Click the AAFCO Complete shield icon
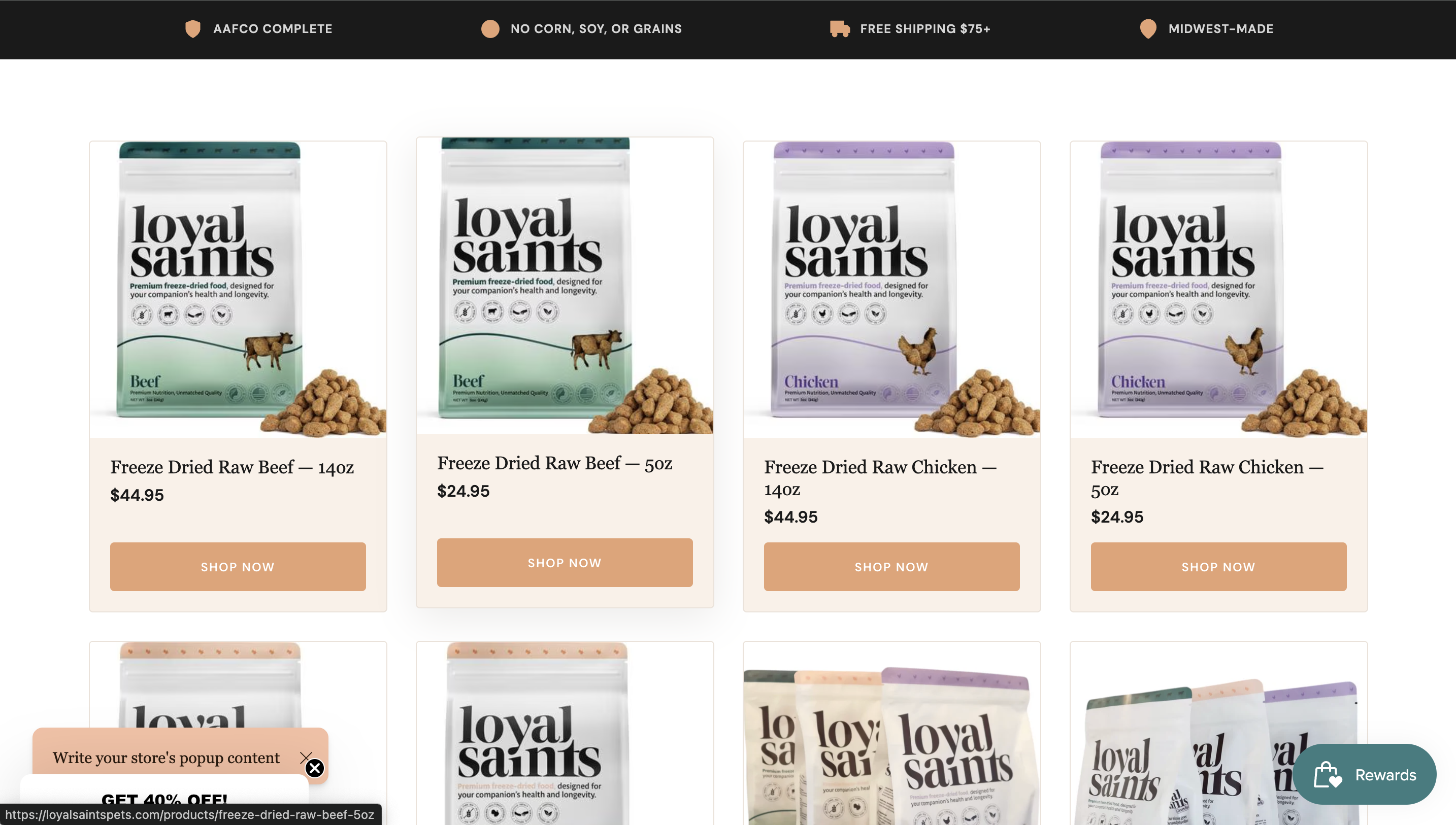Viewport: 1456px width, 825px height. (x=193, y=29)
